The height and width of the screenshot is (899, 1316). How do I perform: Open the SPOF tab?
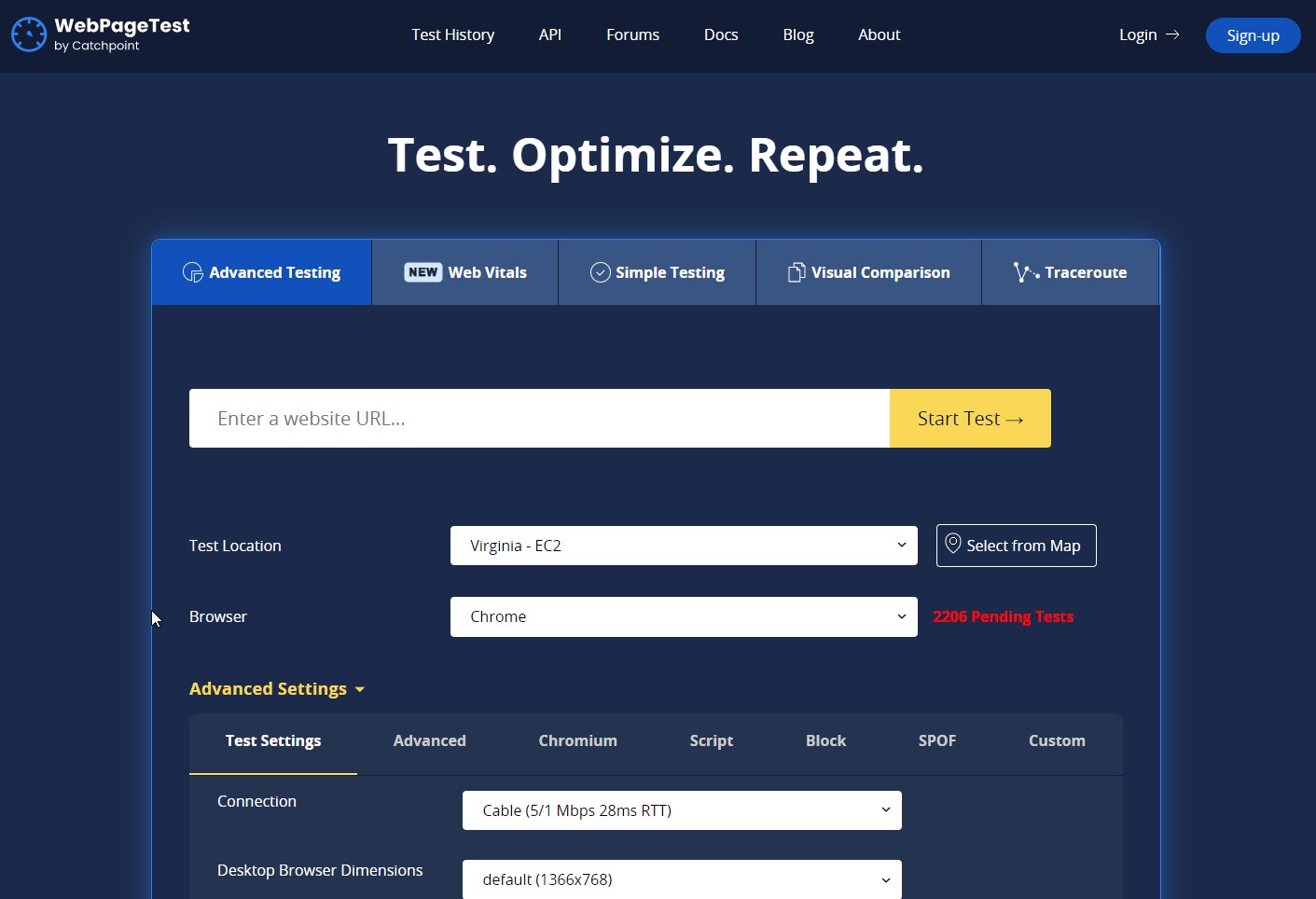click(x=936, y=740)
